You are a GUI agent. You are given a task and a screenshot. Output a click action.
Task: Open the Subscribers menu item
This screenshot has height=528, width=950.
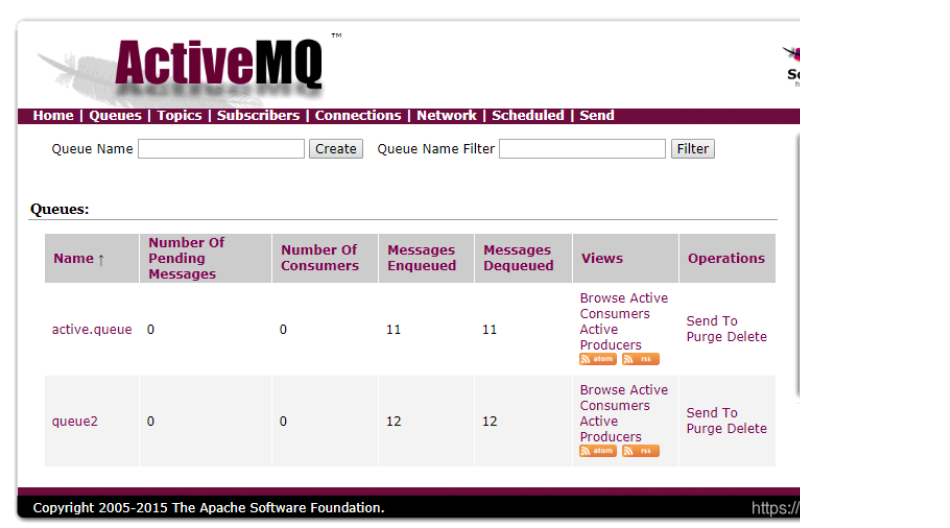258,116
